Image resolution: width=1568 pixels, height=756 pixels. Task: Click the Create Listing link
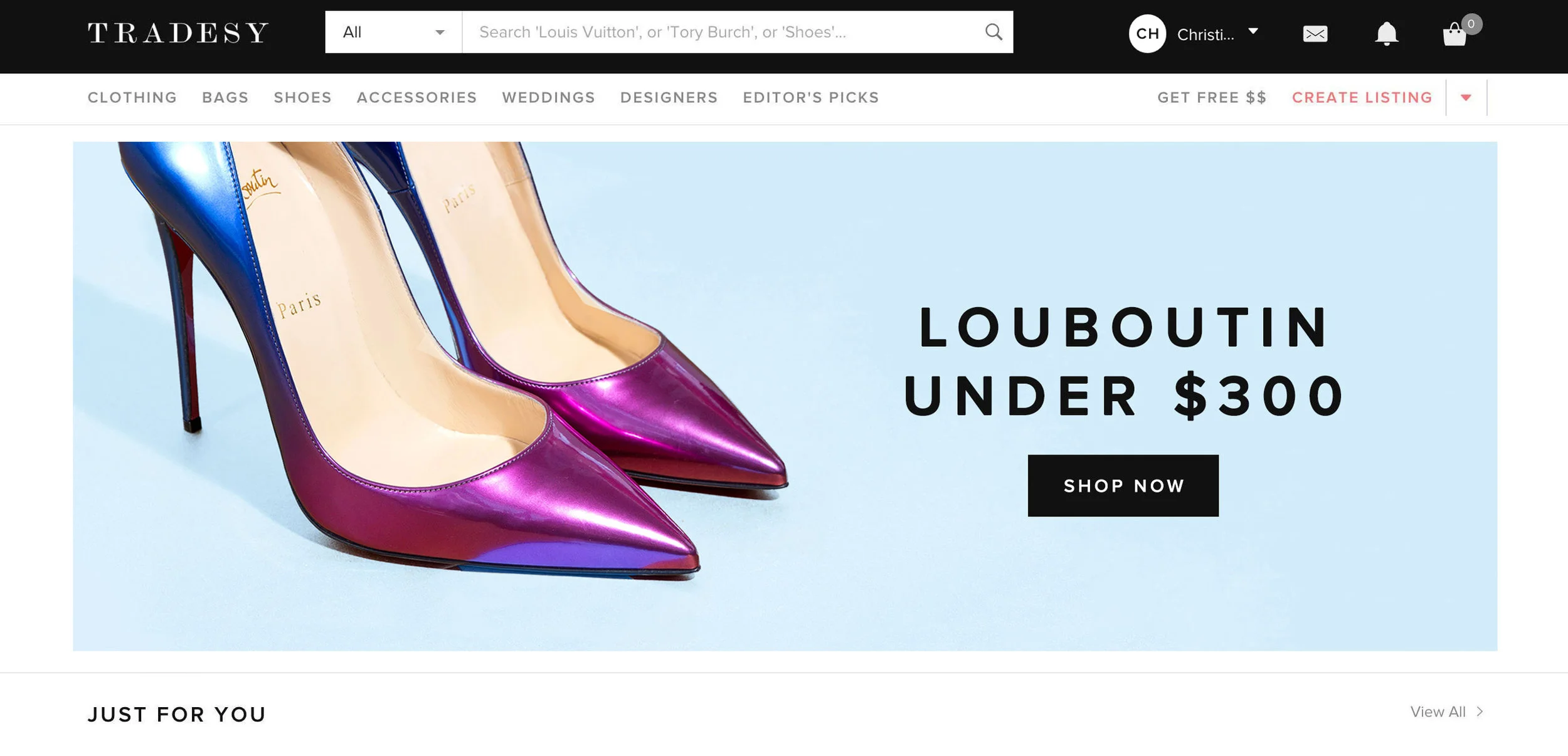point(1362,97)
